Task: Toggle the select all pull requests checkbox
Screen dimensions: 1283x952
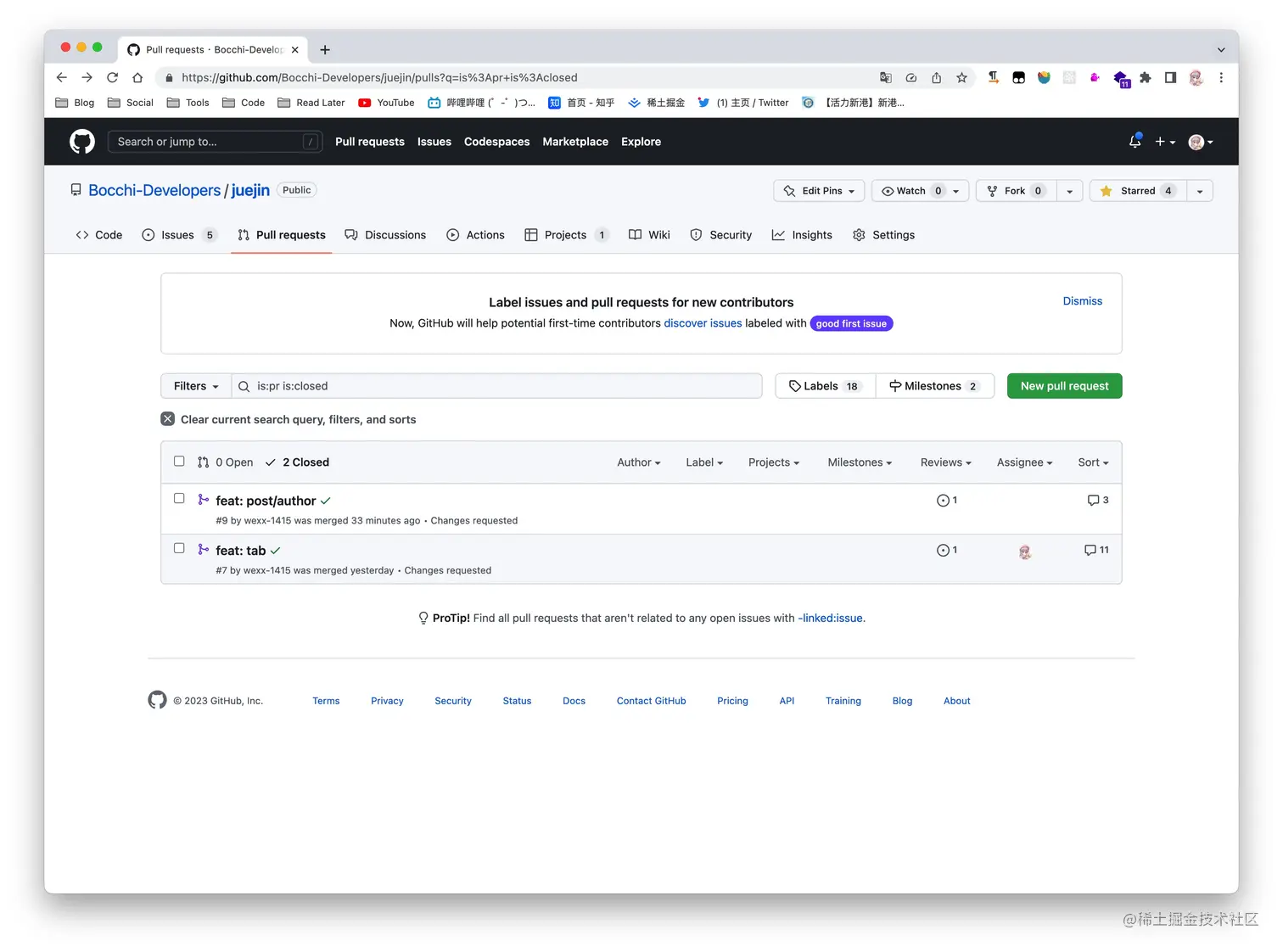Action: click(179, 462)
